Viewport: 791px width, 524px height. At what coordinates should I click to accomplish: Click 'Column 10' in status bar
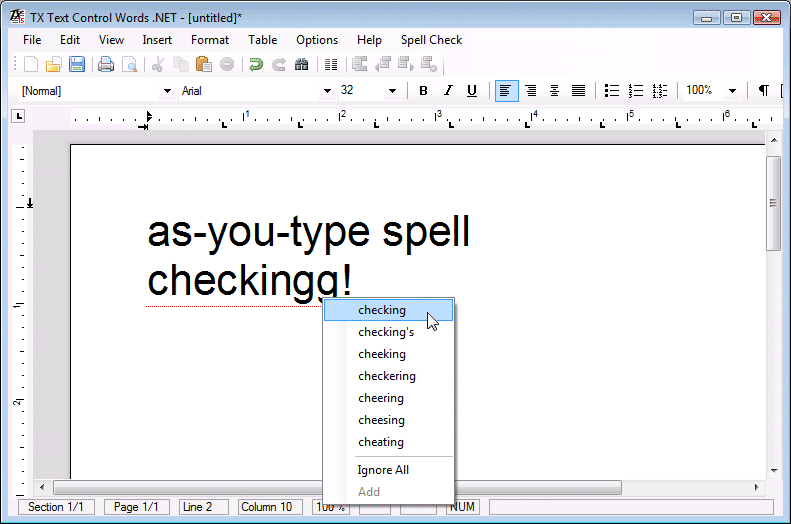[x=270, y=507]
